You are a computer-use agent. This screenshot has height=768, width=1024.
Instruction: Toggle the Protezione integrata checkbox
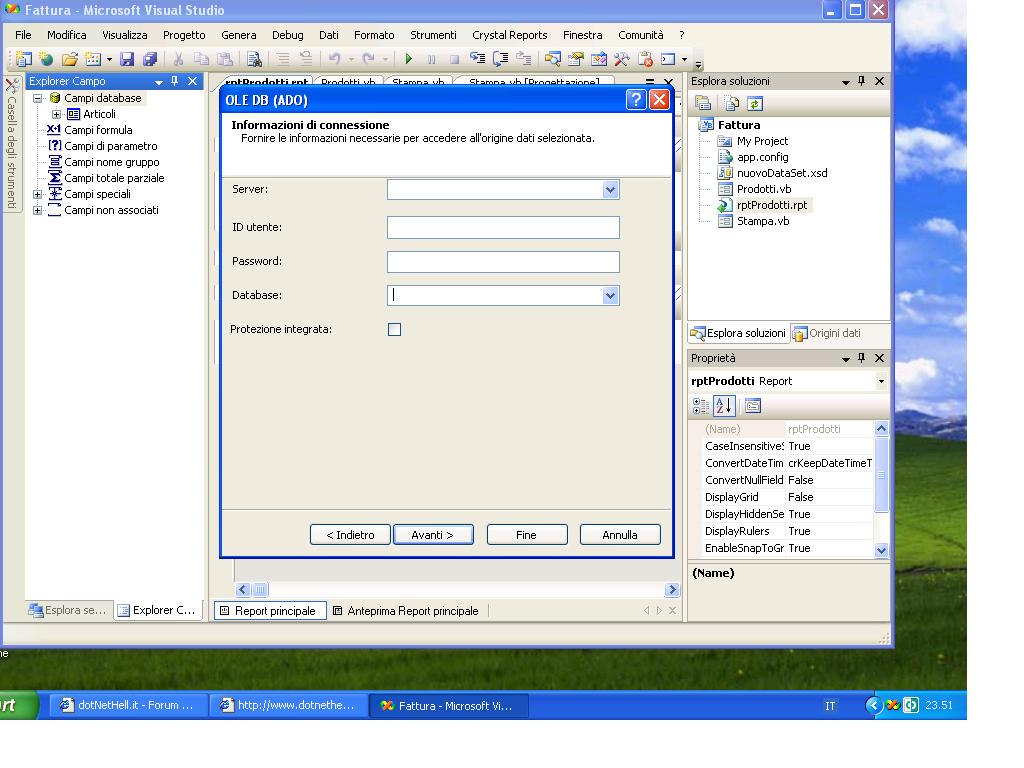point(394,329)
